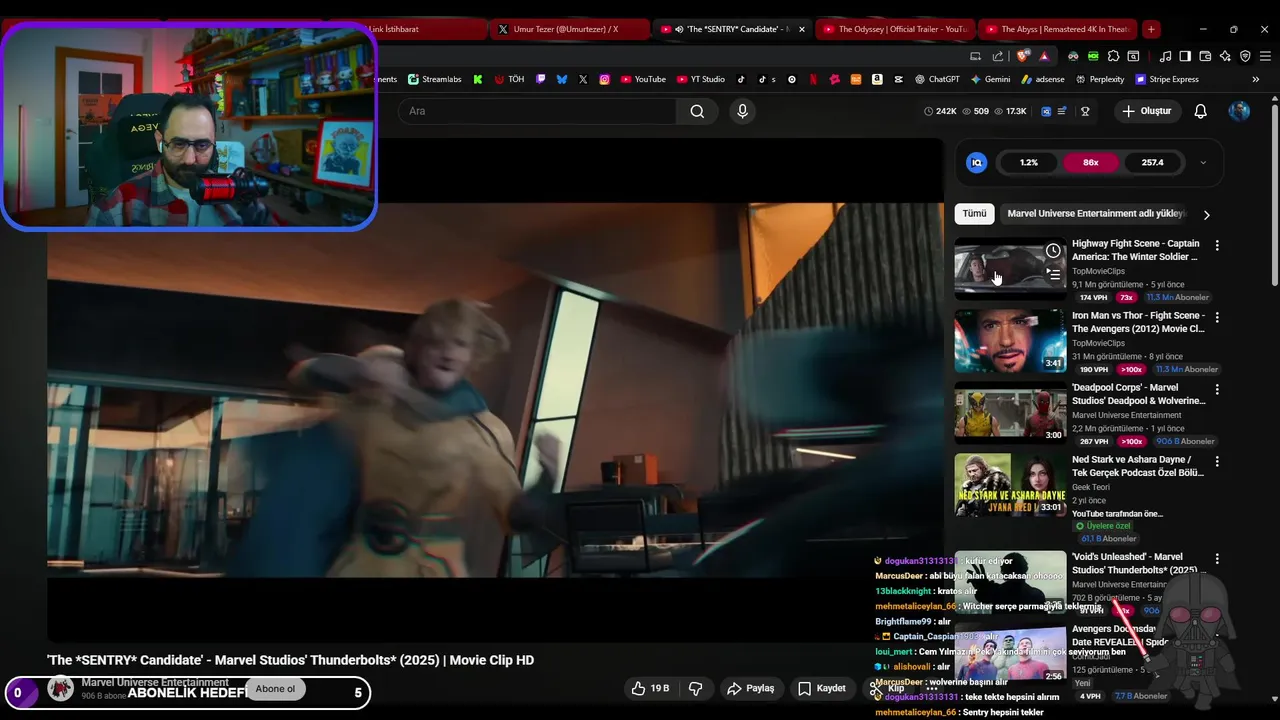
Task: Open Streamlabs bookmark
Action: point(434,79)
